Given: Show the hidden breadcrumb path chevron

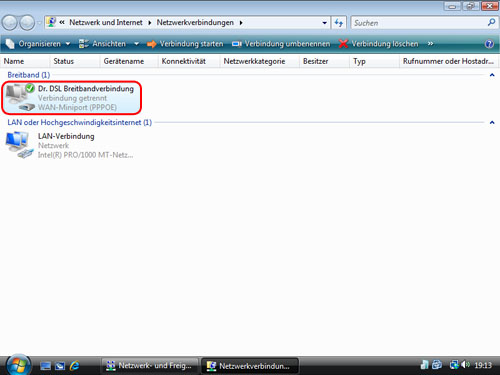Looking at the screenshot, I should point(62,22).
